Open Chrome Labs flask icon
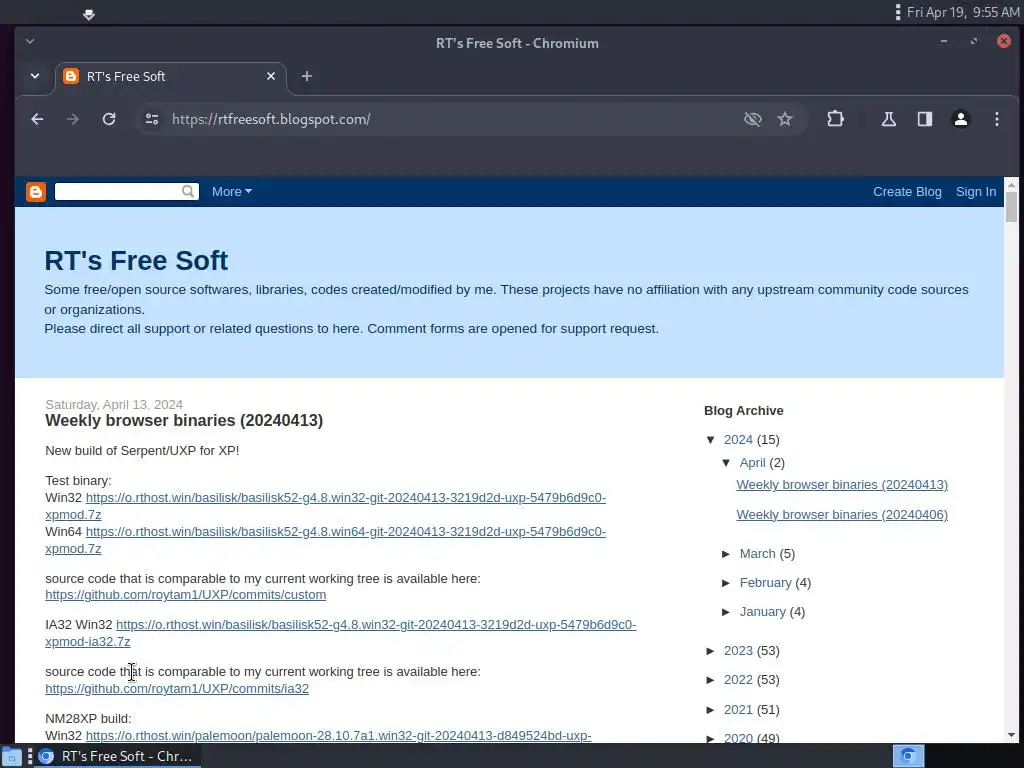The width and height of the screenshot is (1024, 768). [889, 119]
